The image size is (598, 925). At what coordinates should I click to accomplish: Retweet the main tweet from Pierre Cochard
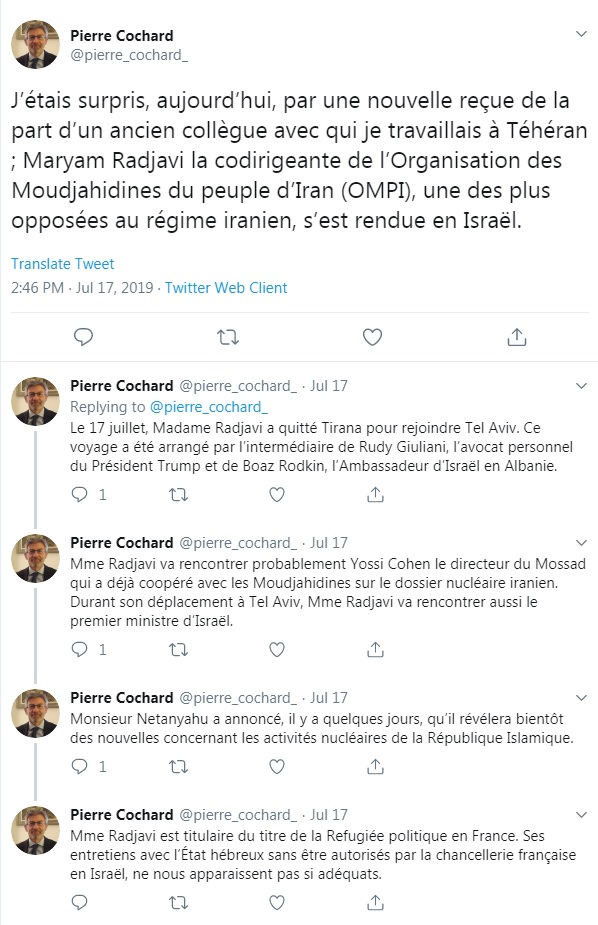pos(228,337)
